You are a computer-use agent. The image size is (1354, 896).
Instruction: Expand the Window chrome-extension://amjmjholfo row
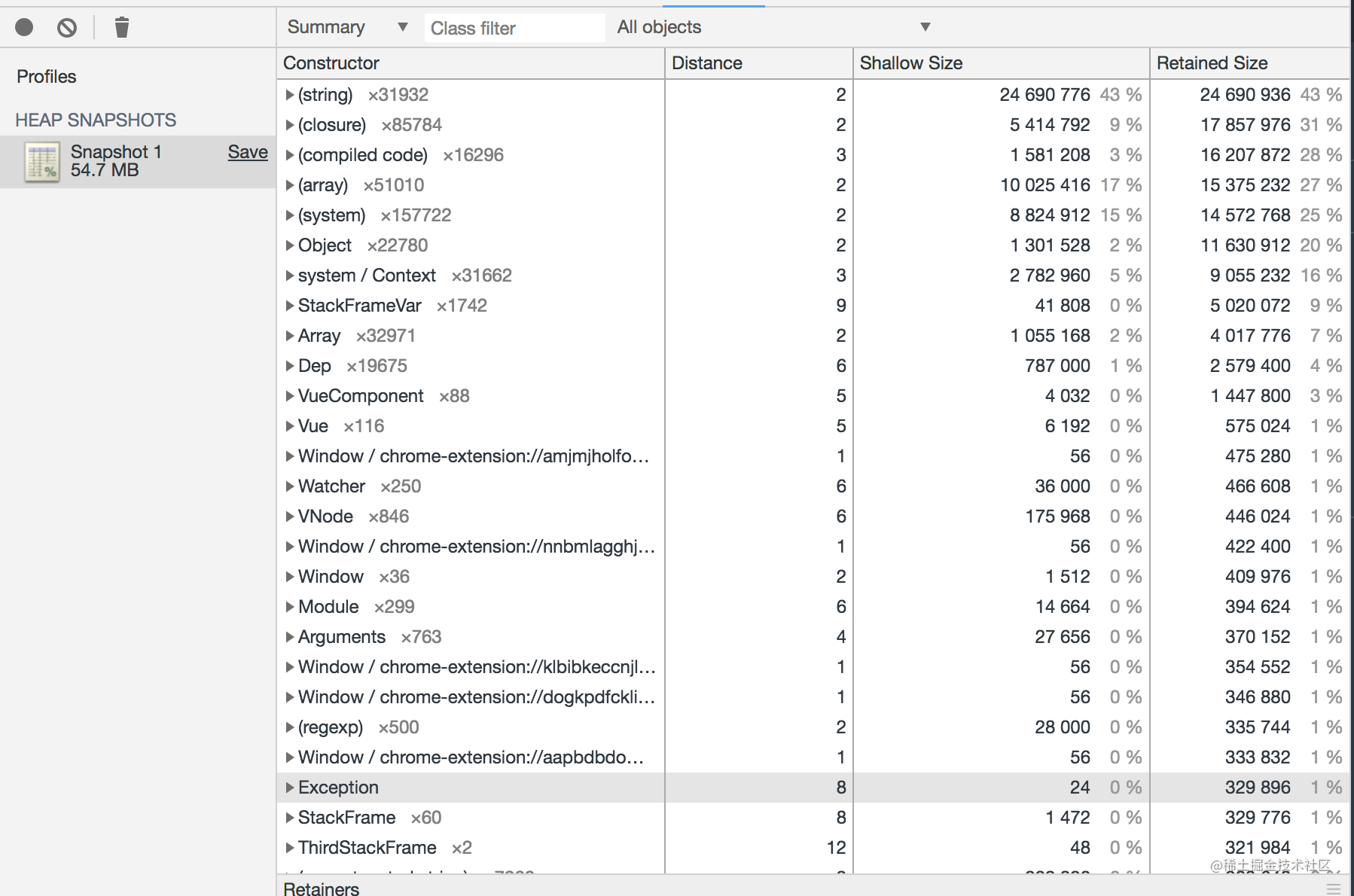(x=290, y=456)
